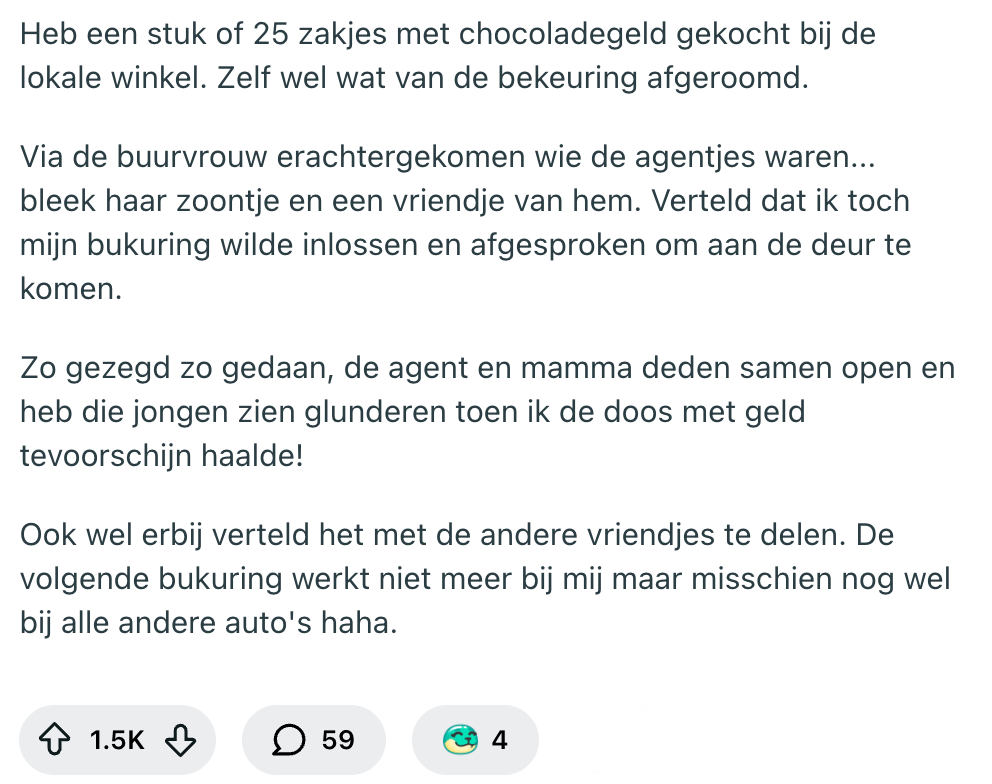This screenshot has width=992, height=784.
Task: Click the 1.5K vote score
Action: (117, 740)
